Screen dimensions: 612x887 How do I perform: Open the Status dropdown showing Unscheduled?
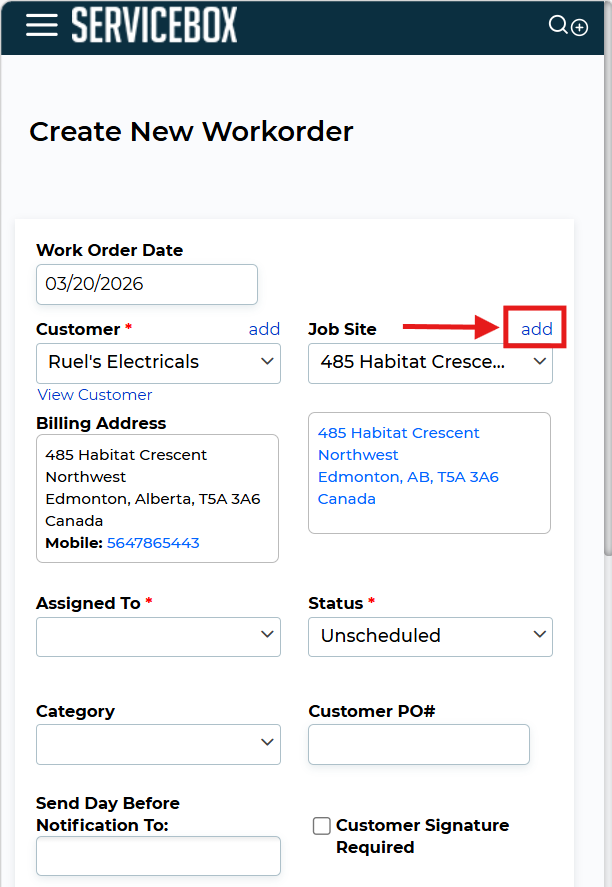(x=430, y=636)
